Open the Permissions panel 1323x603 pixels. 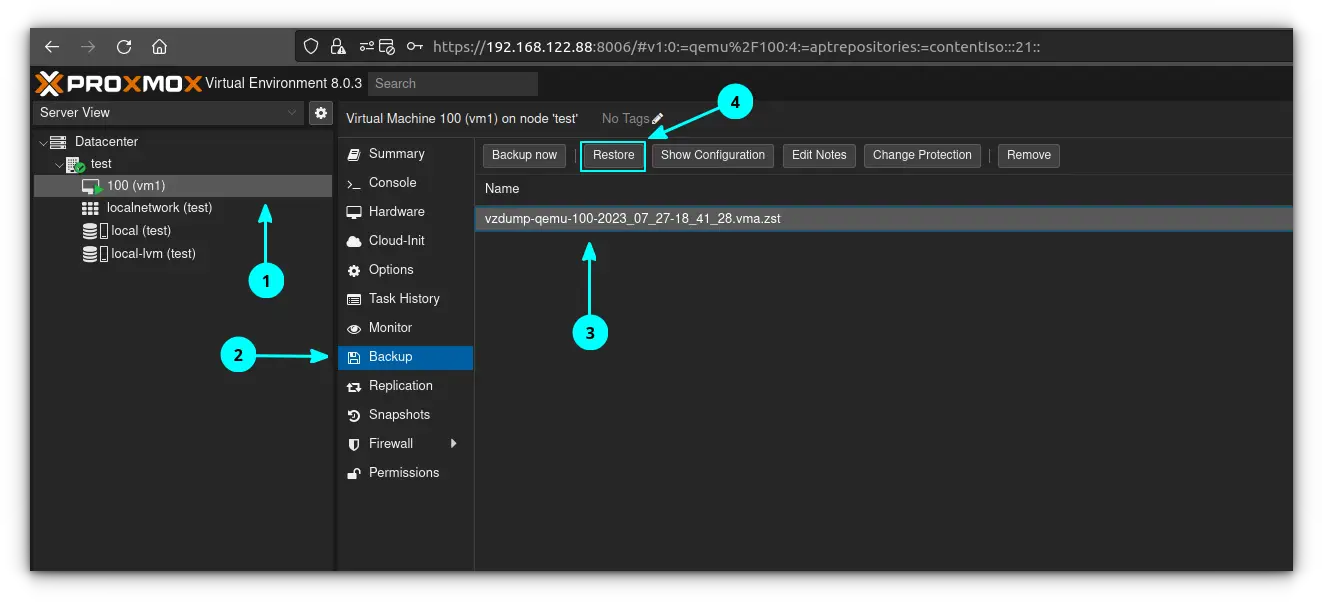pyautogui.click(x=405, y=473)
